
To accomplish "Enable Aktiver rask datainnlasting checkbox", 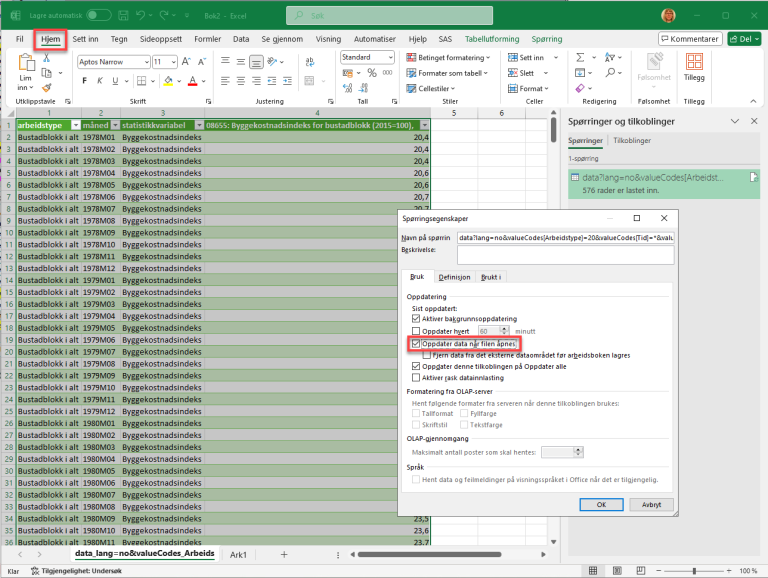I will [417, 378].
